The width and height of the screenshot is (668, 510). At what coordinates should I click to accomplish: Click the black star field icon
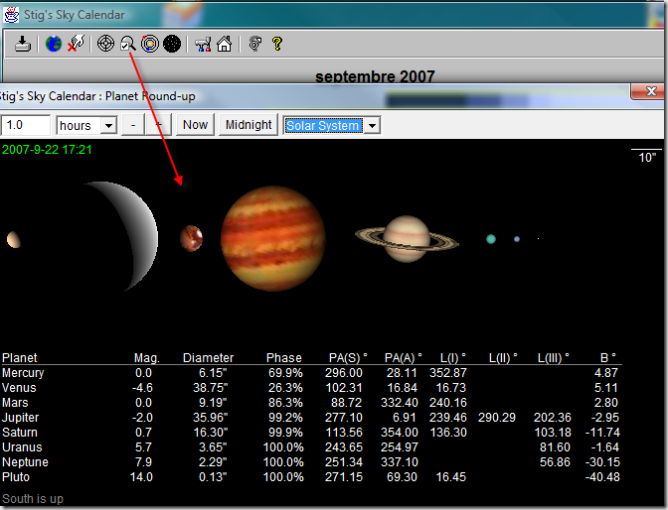(x=172, y=44)
